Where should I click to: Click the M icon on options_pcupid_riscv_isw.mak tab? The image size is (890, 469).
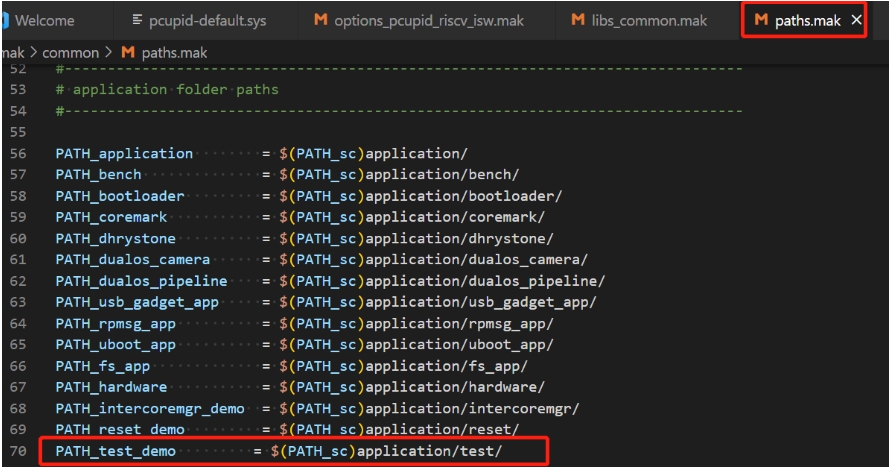click(321, 20)
